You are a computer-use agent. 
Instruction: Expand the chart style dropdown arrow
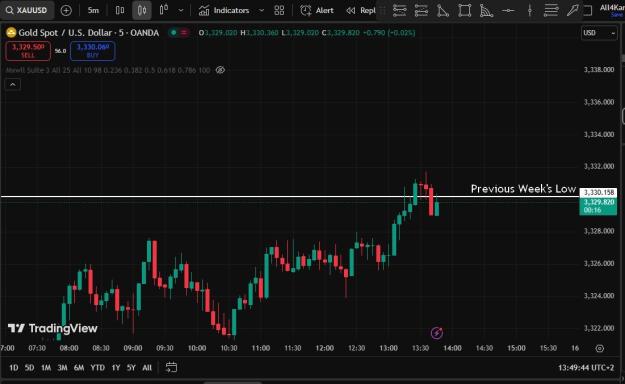tap(181, 10)
